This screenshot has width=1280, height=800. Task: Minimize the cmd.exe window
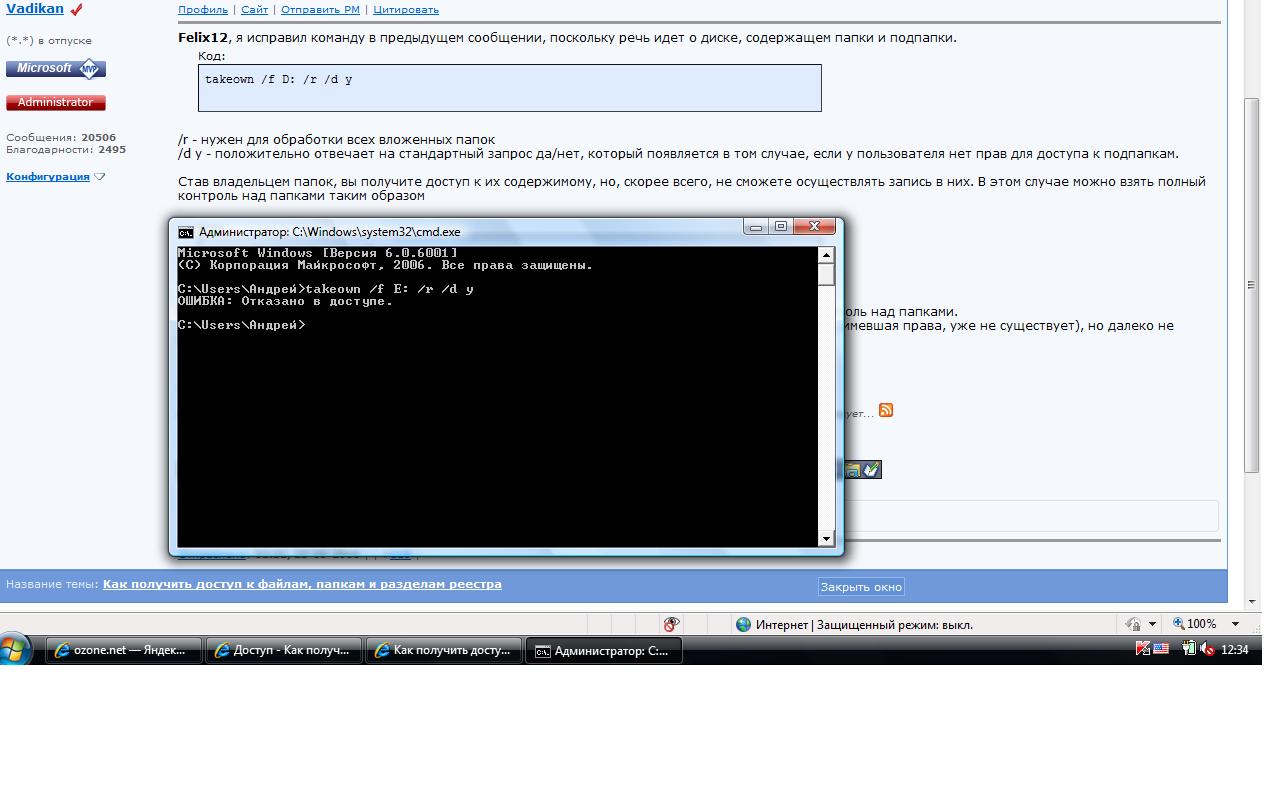click(756, 227)
